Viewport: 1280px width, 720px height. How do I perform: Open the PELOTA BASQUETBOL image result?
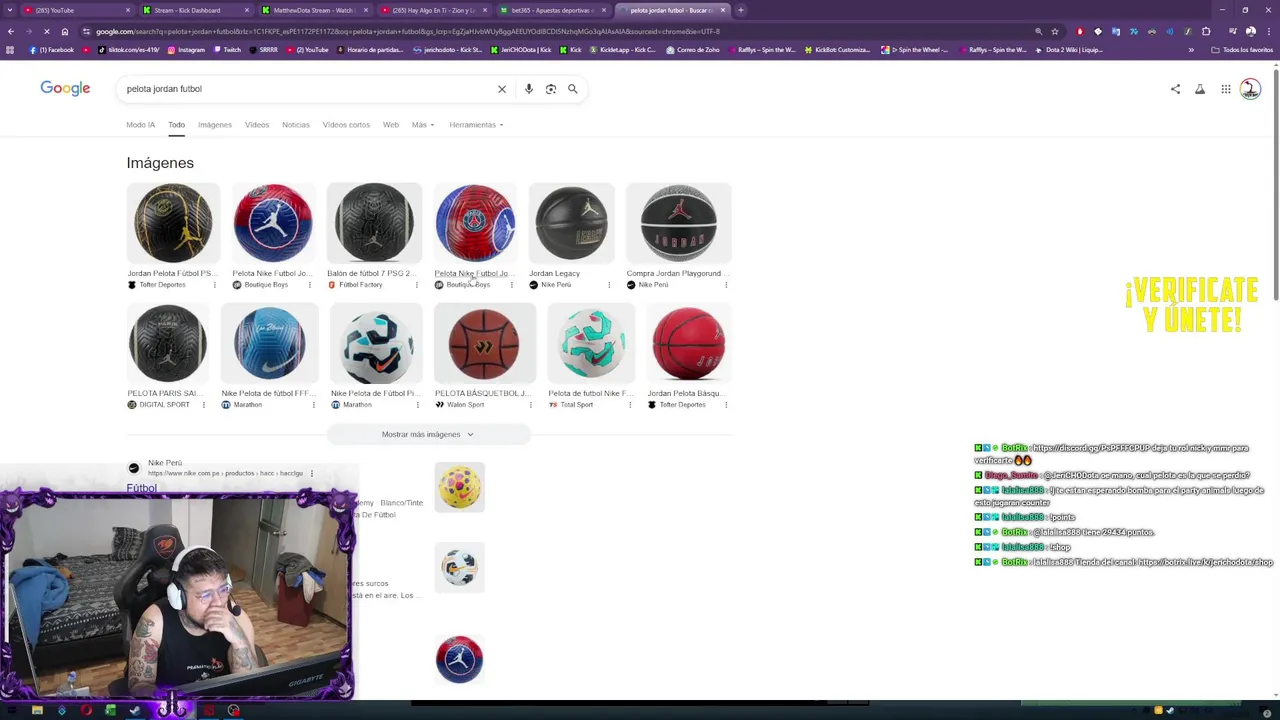point(484,343)
